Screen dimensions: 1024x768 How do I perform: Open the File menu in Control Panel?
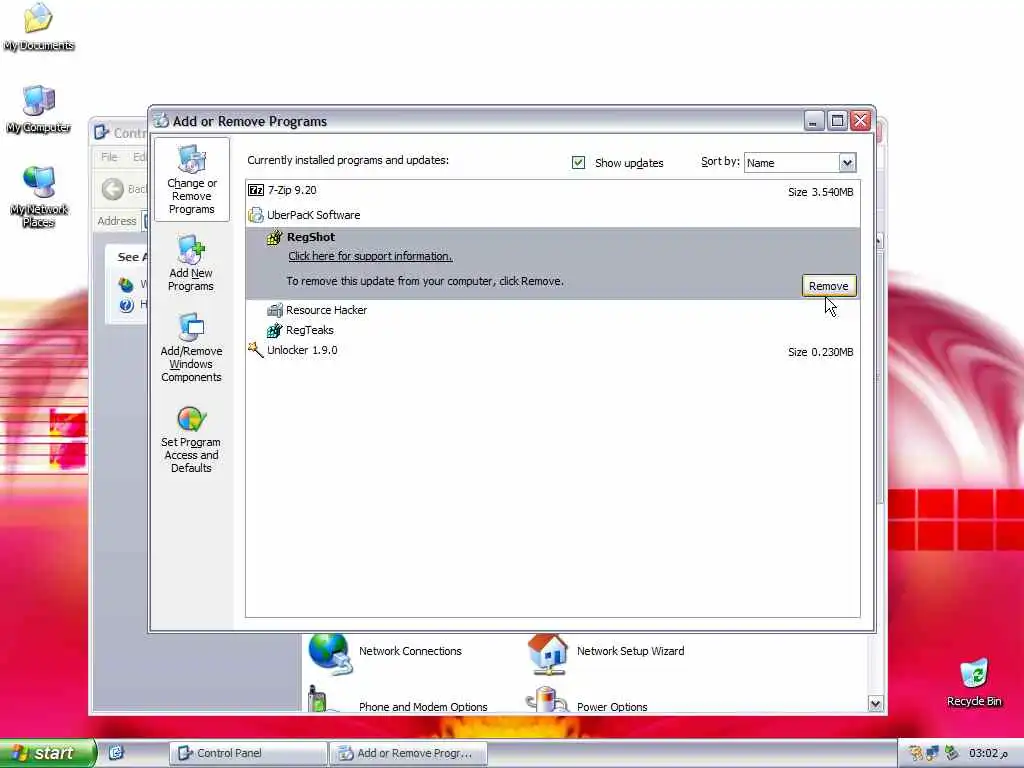[x=109, y=157]
